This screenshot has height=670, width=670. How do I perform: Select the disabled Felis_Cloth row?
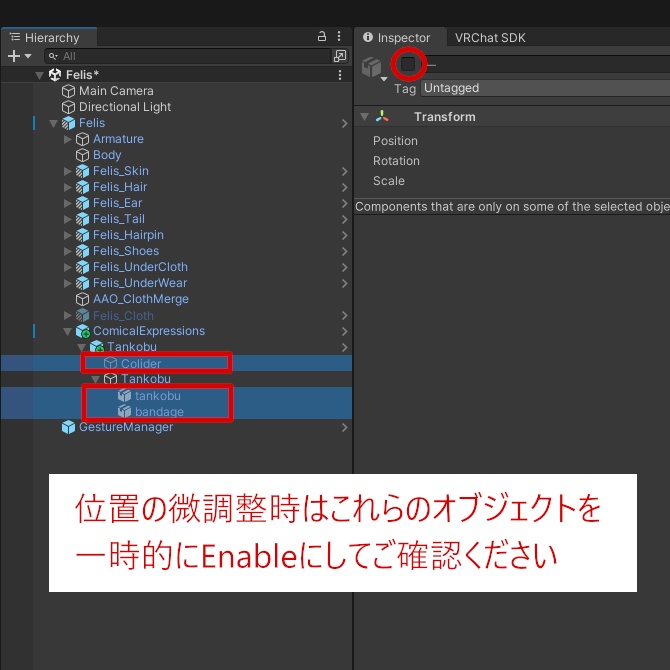(176, 315)
